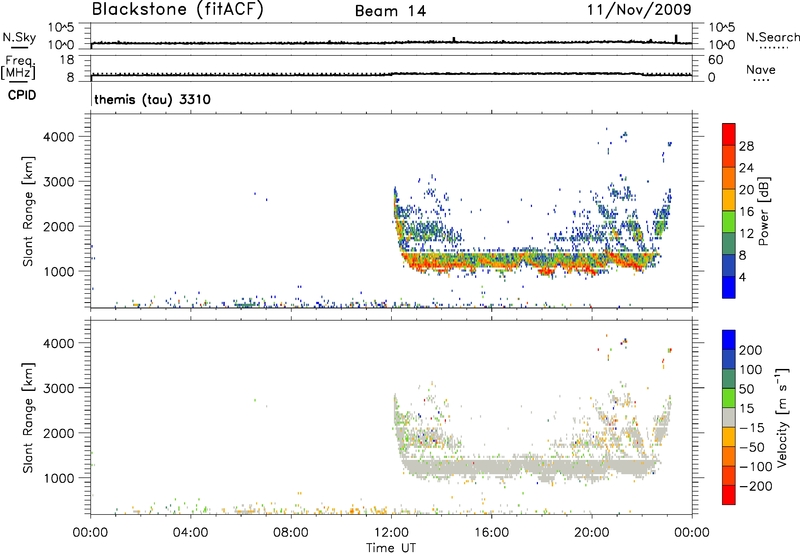Click the Beam 14 label

(390, 11)
